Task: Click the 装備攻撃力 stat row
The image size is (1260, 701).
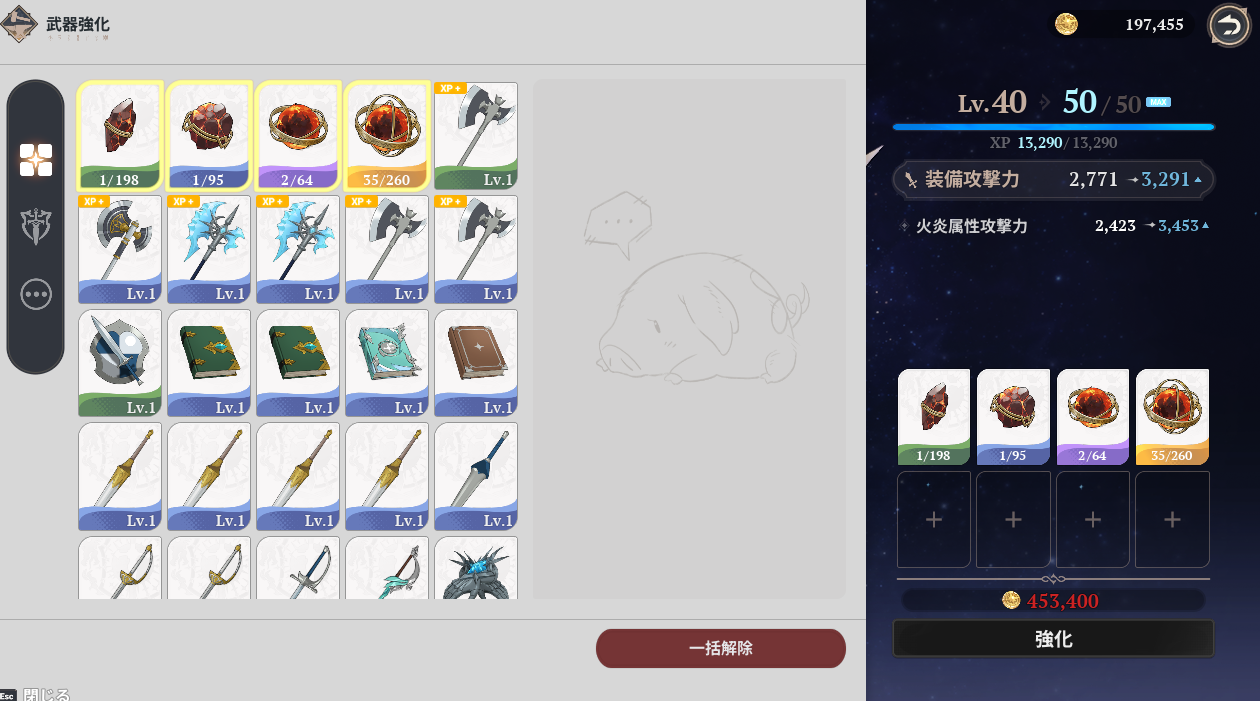Action: 1053,180
